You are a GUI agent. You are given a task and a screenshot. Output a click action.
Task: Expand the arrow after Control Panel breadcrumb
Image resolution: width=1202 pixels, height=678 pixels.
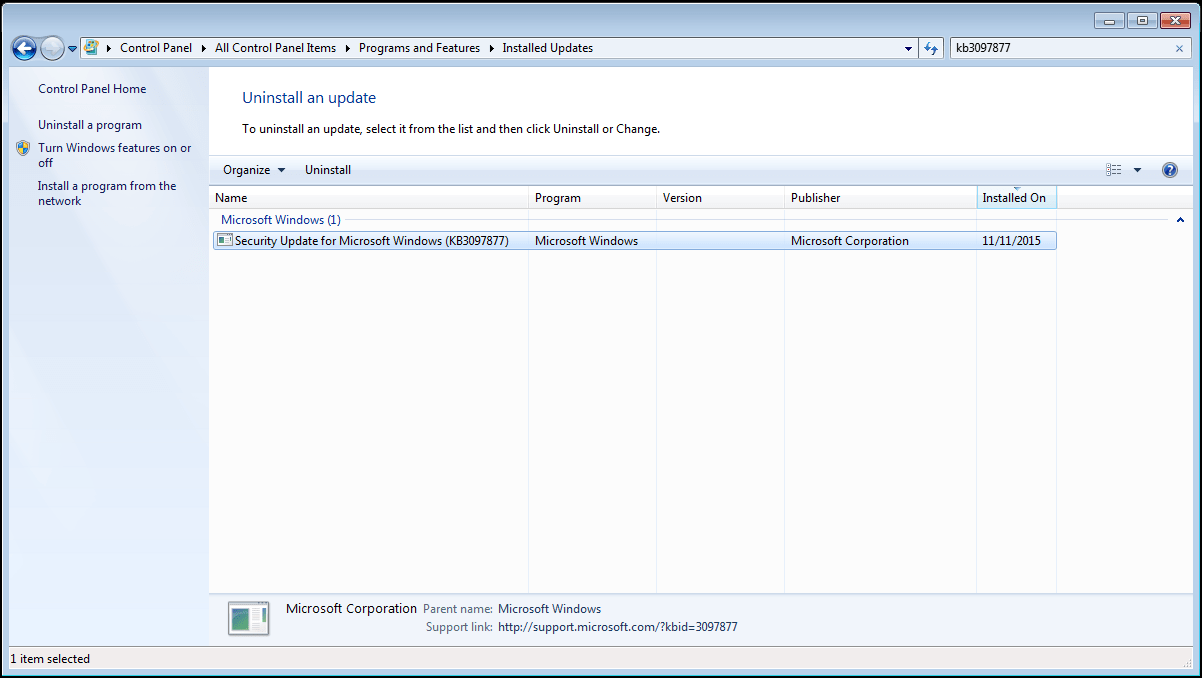pos(203,48)
